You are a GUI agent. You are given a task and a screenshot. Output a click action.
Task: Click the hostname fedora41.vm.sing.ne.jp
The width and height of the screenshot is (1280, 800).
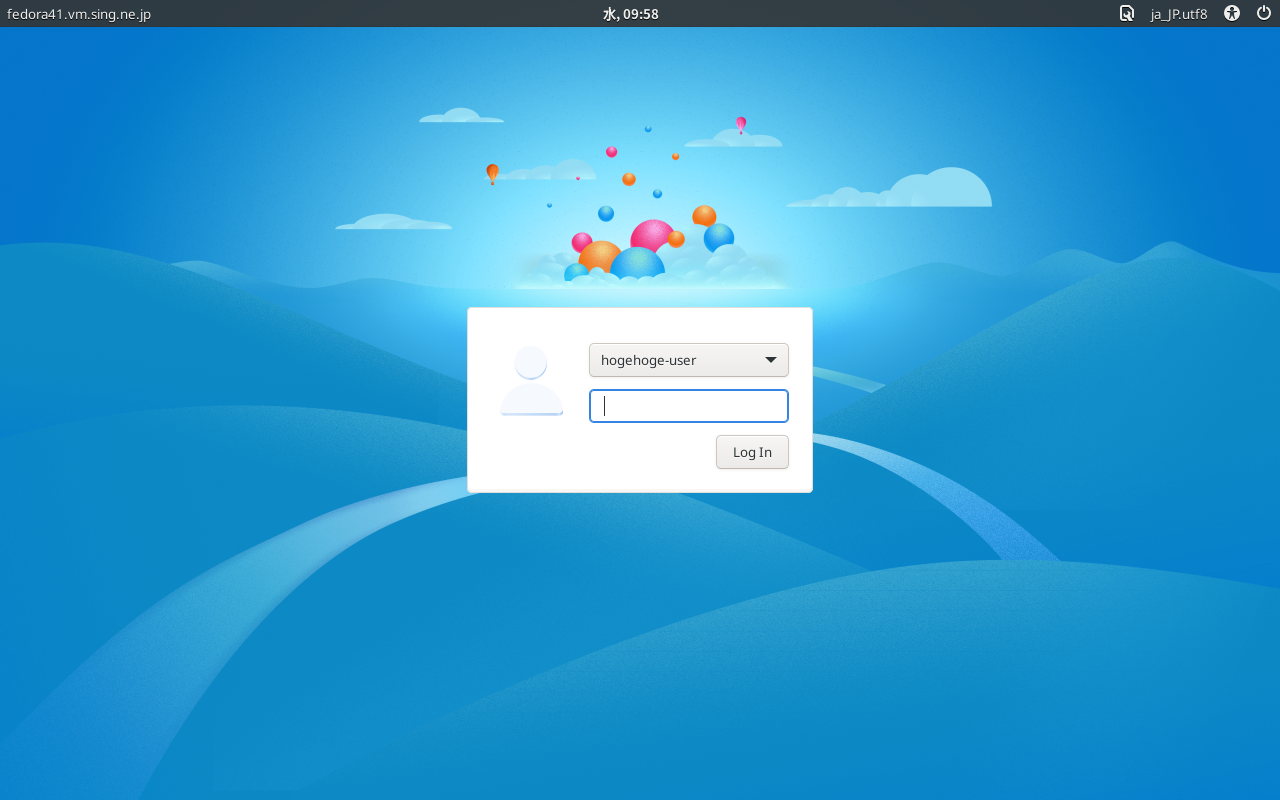79,14
